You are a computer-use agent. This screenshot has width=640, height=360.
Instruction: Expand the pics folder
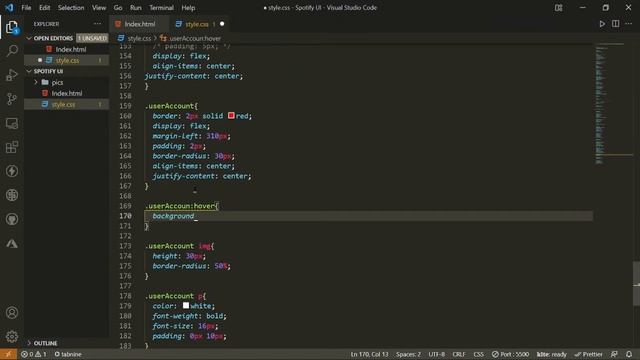click(57, 82)
